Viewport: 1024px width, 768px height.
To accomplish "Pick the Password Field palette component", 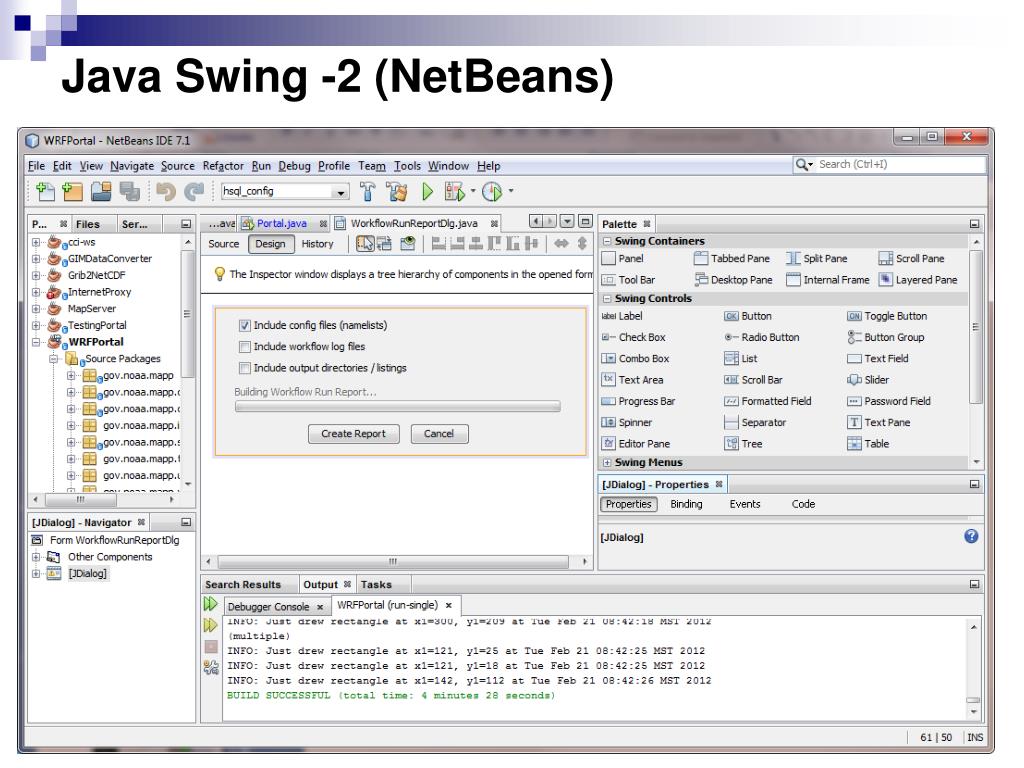I will 889,401.
